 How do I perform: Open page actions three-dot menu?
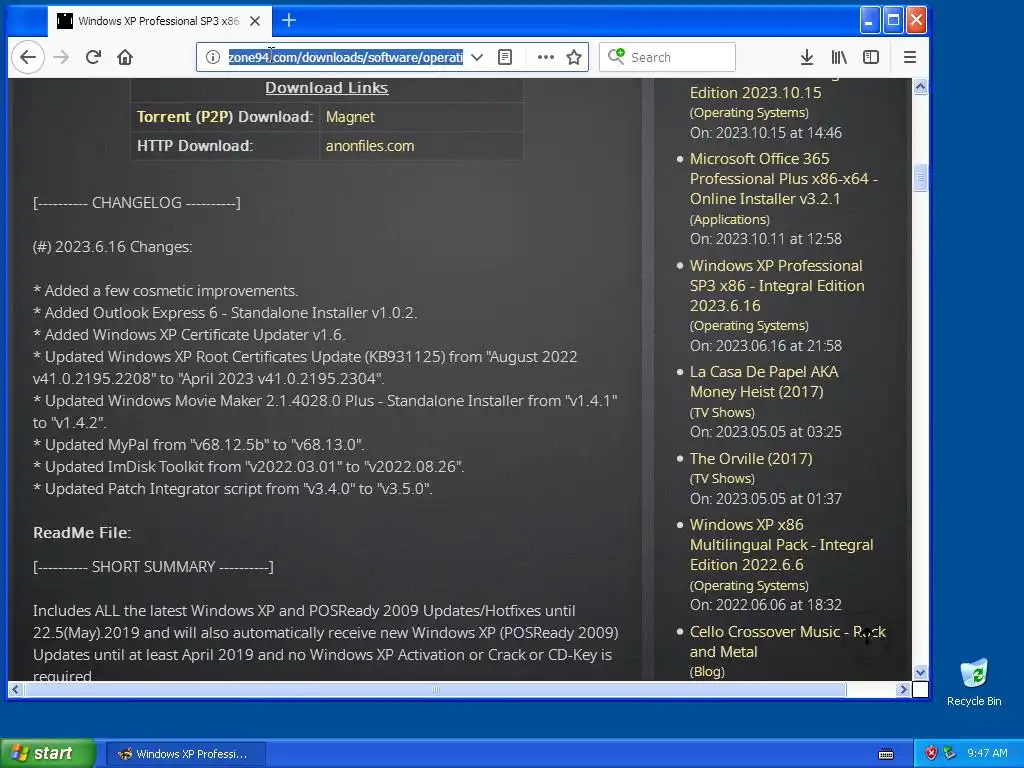[546, 57]
